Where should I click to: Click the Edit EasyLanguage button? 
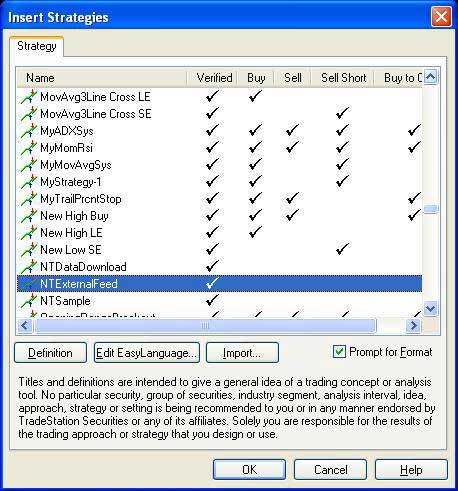[x=147, y=353]
